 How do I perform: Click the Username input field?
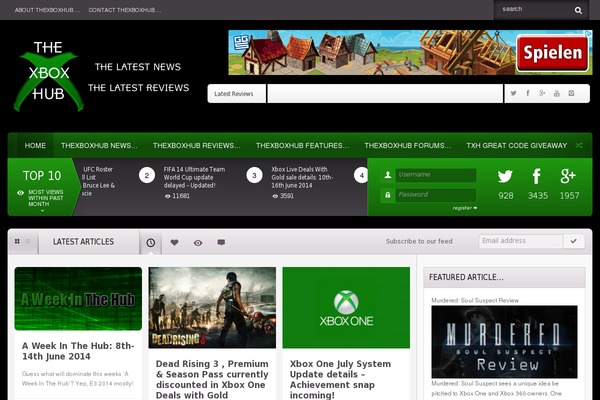435,175
